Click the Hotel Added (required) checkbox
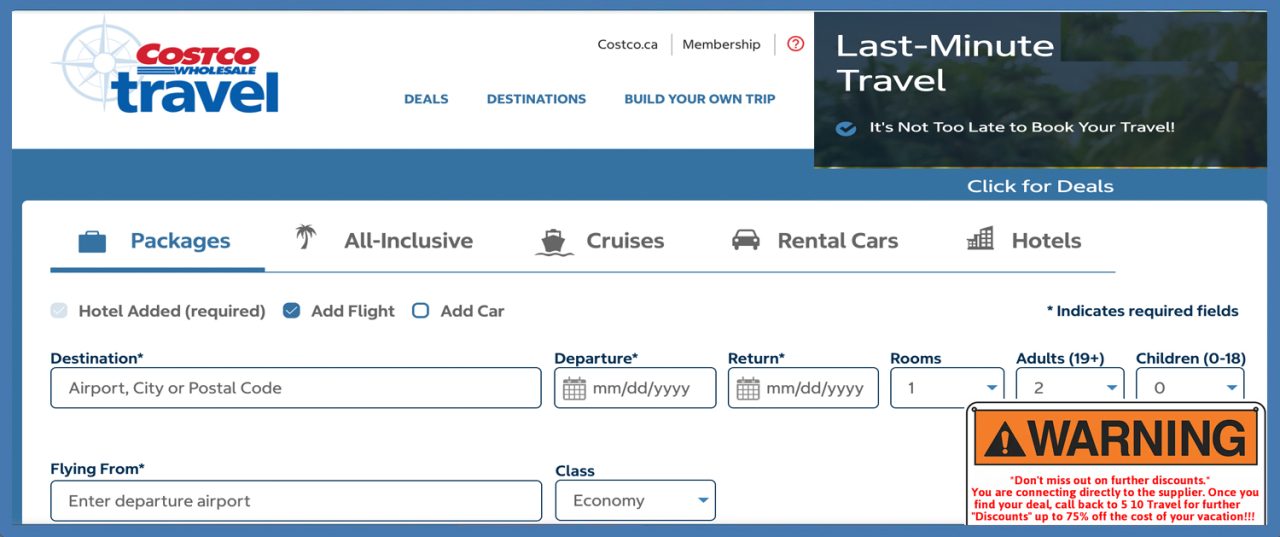Image resolution: width=1280 pixels, height=537 pixels. pyautogui.click(x=60, y=311)
